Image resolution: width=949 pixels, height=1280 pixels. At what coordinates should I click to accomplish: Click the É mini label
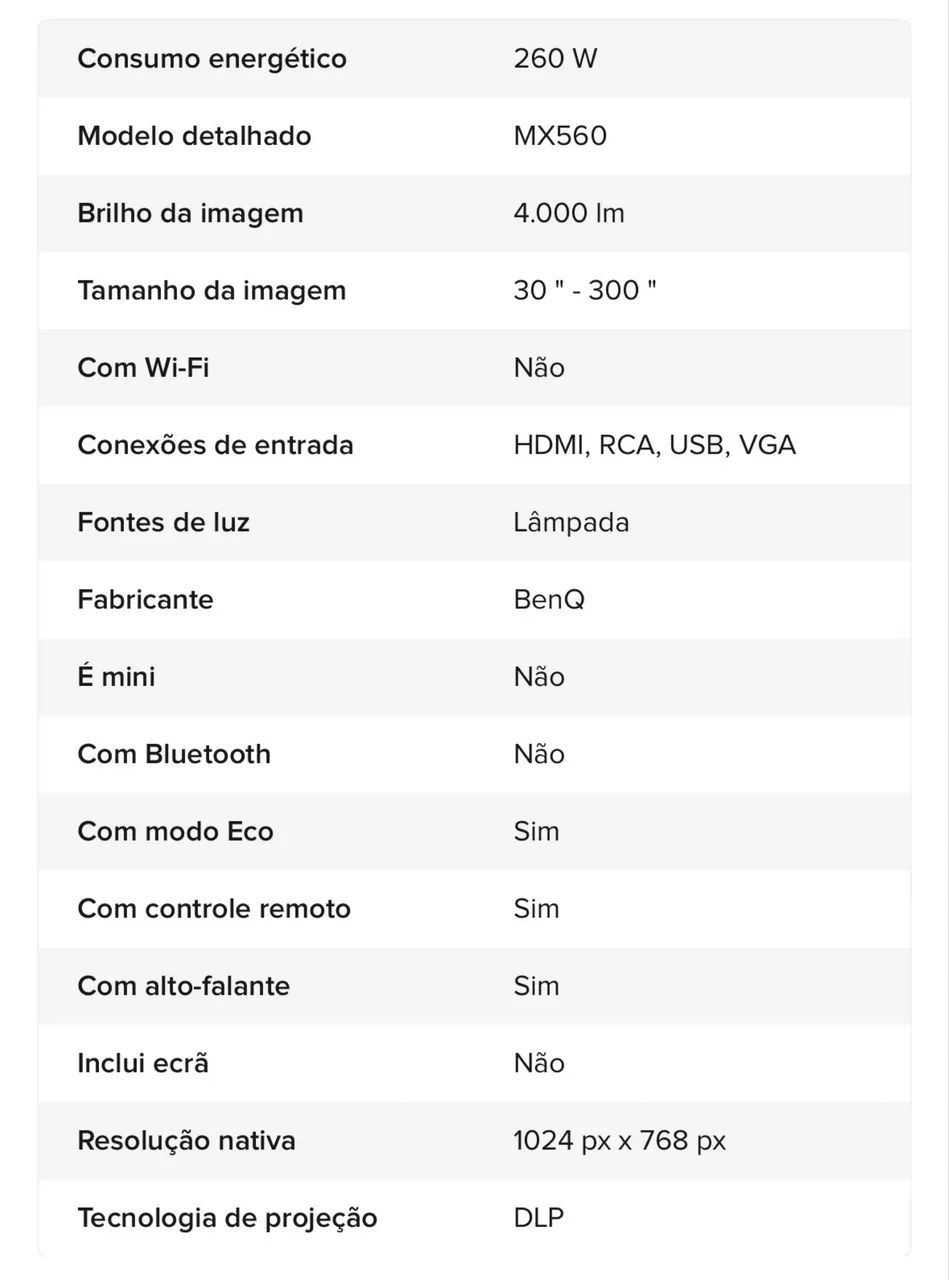(116, 677)
